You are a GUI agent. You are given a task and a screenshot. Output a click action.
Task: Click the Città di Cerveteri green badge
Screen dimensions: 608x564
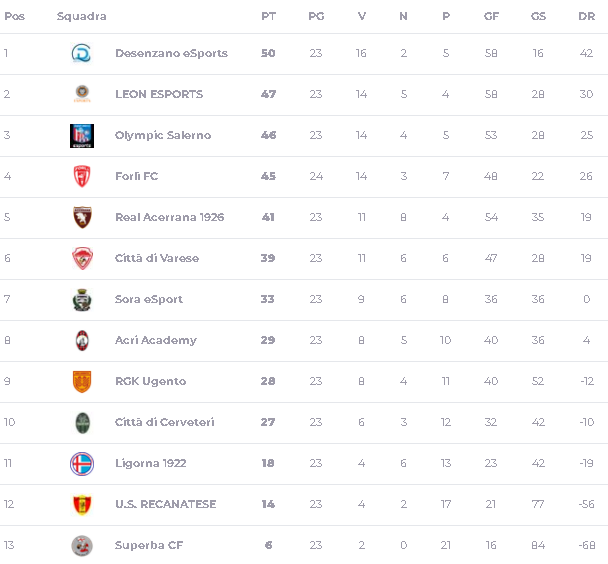pyautogui.click(x=82, y=423)
